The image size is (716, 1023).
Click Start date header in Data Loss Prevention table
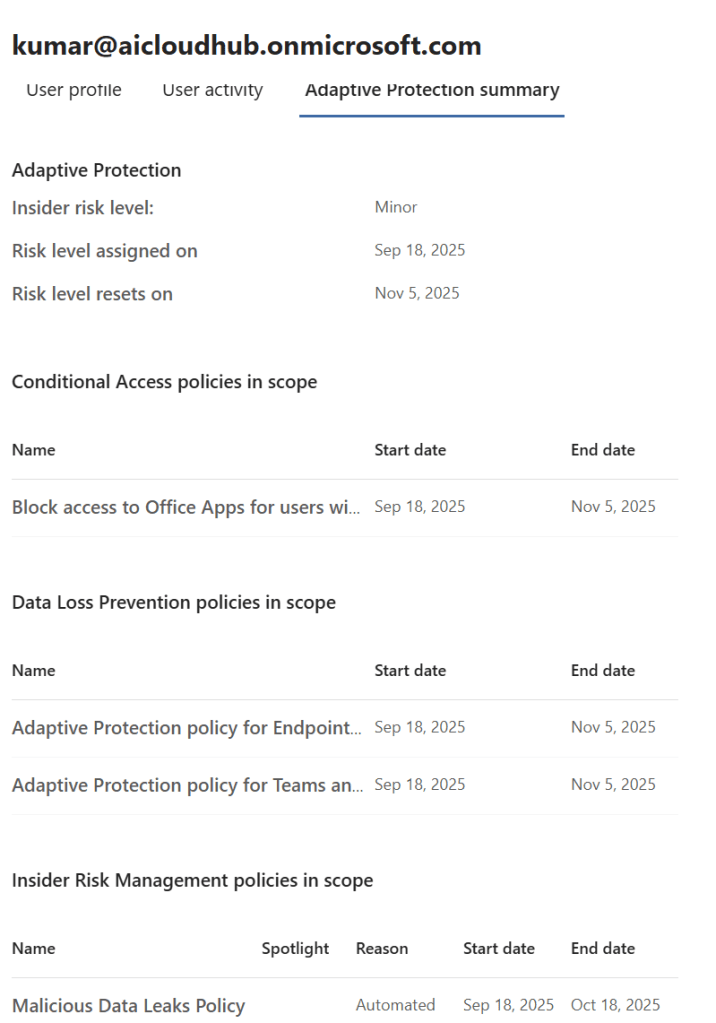click(410, 670)
